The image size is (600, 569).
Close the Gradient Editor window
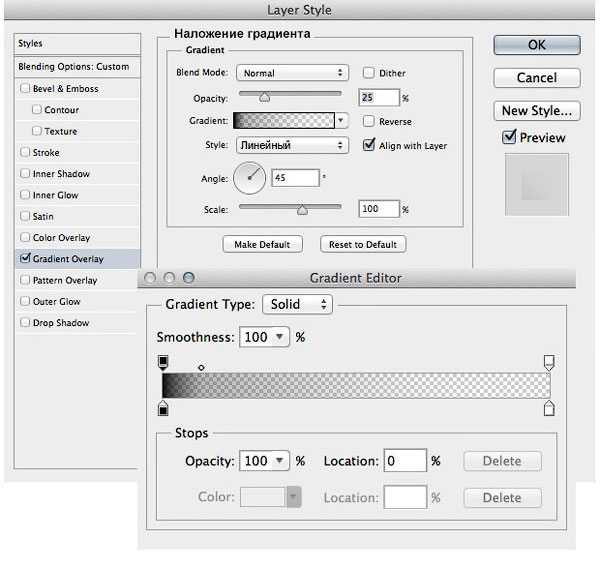150,278
